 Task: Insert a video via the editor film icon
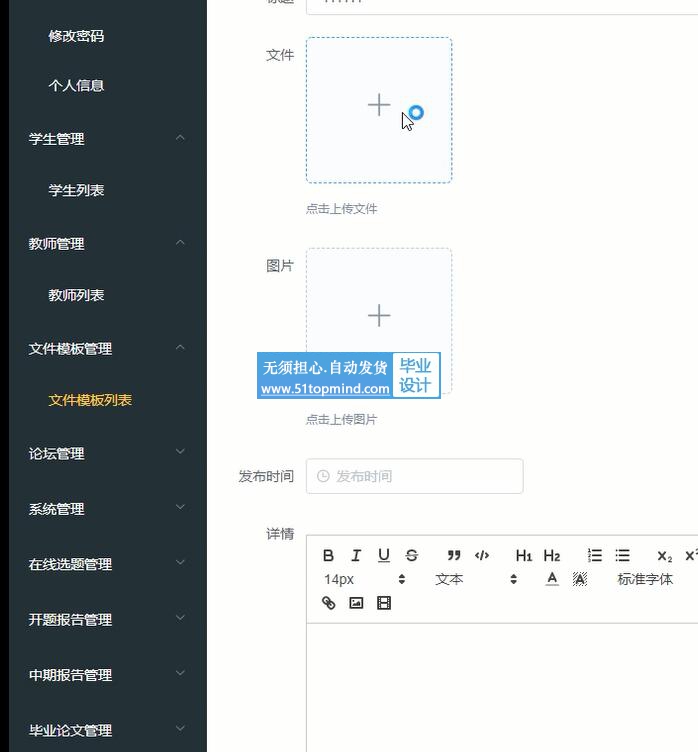click(x=384, y=603)
